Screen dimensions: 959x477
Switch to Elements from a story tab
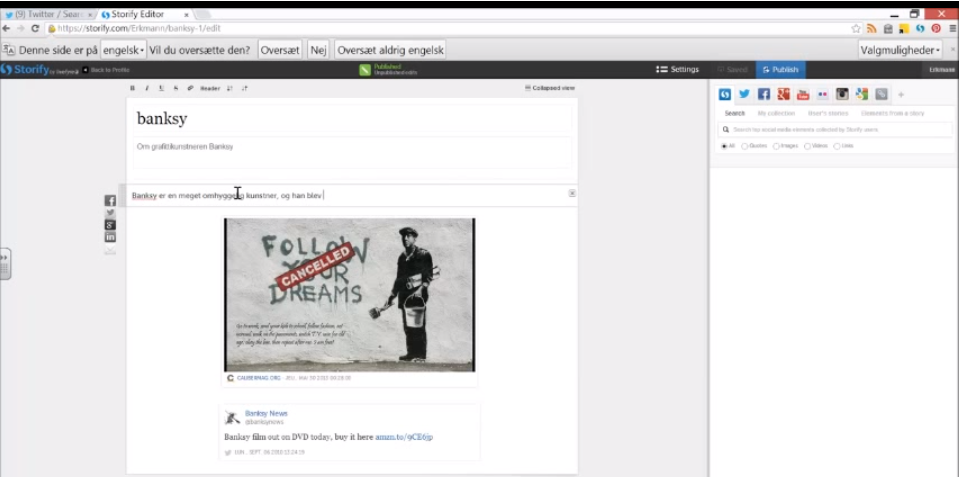click(892, 113)
